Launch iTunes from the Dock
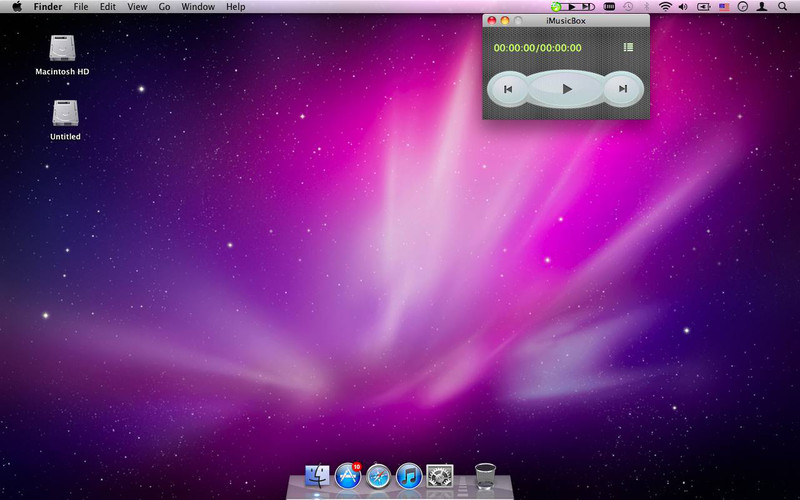The width and height of the screenshot is (800, 500). pos(409,475)
